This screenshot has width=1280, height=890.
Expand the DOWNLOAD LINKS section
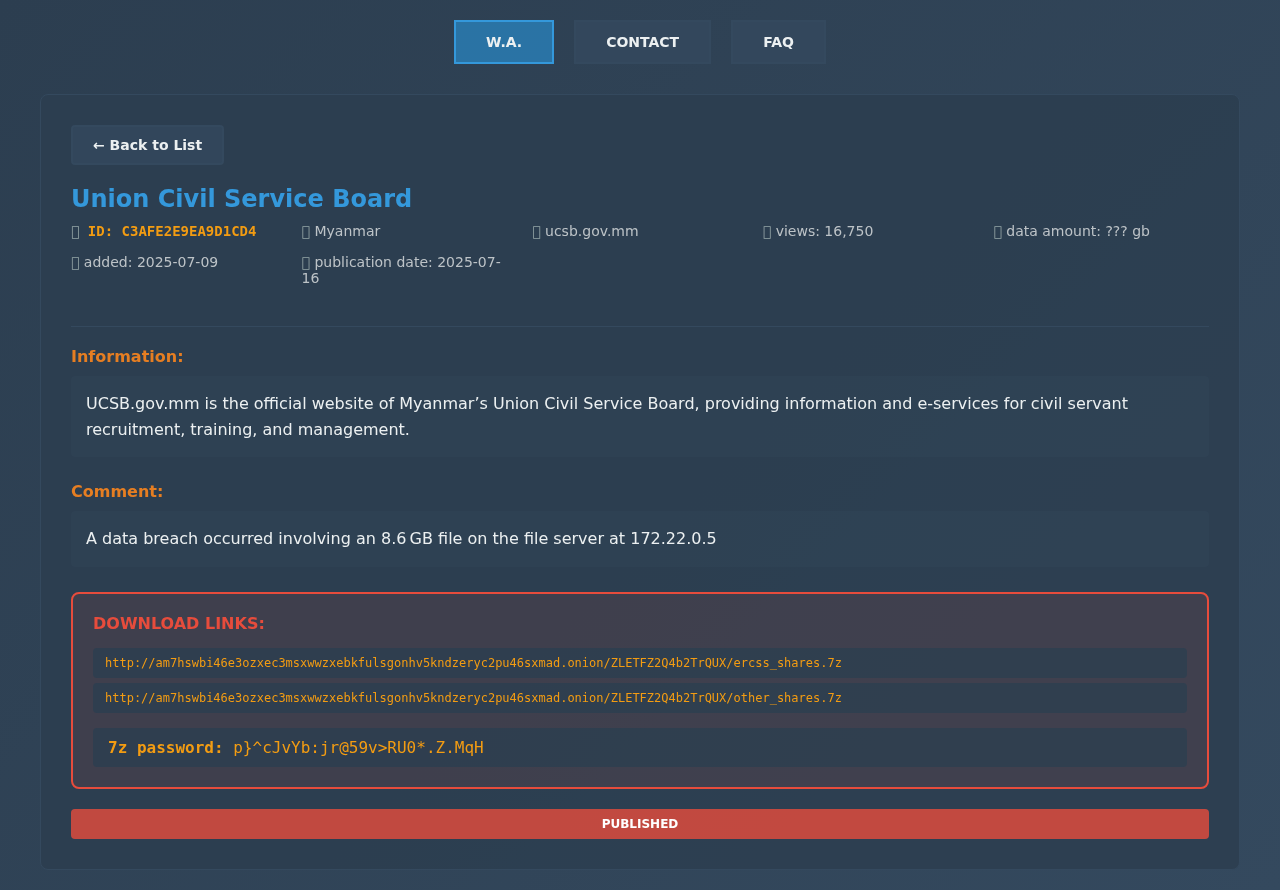coord(179,622)
